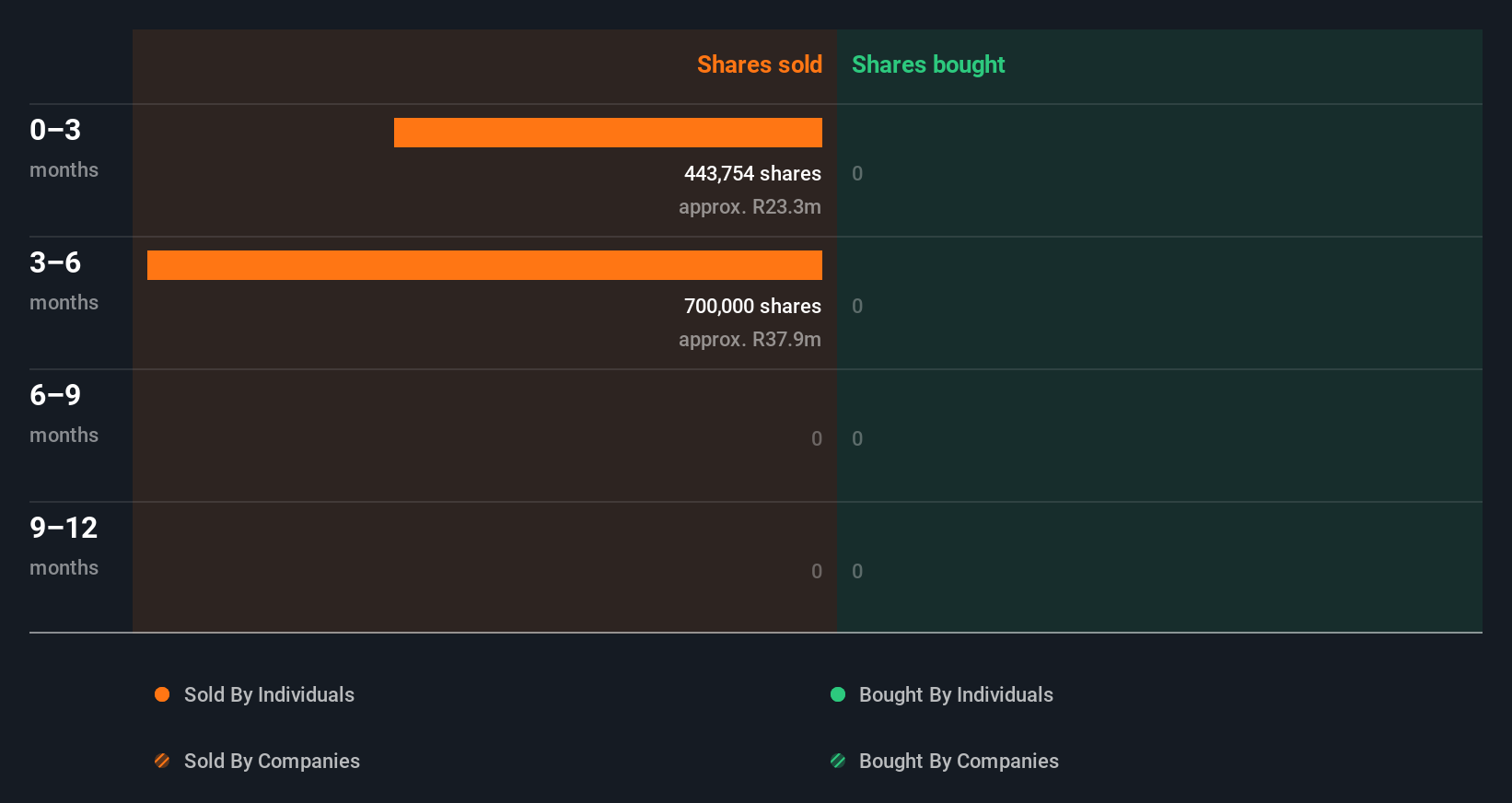Select the 9–12 months row label

[x=64, y=545]
